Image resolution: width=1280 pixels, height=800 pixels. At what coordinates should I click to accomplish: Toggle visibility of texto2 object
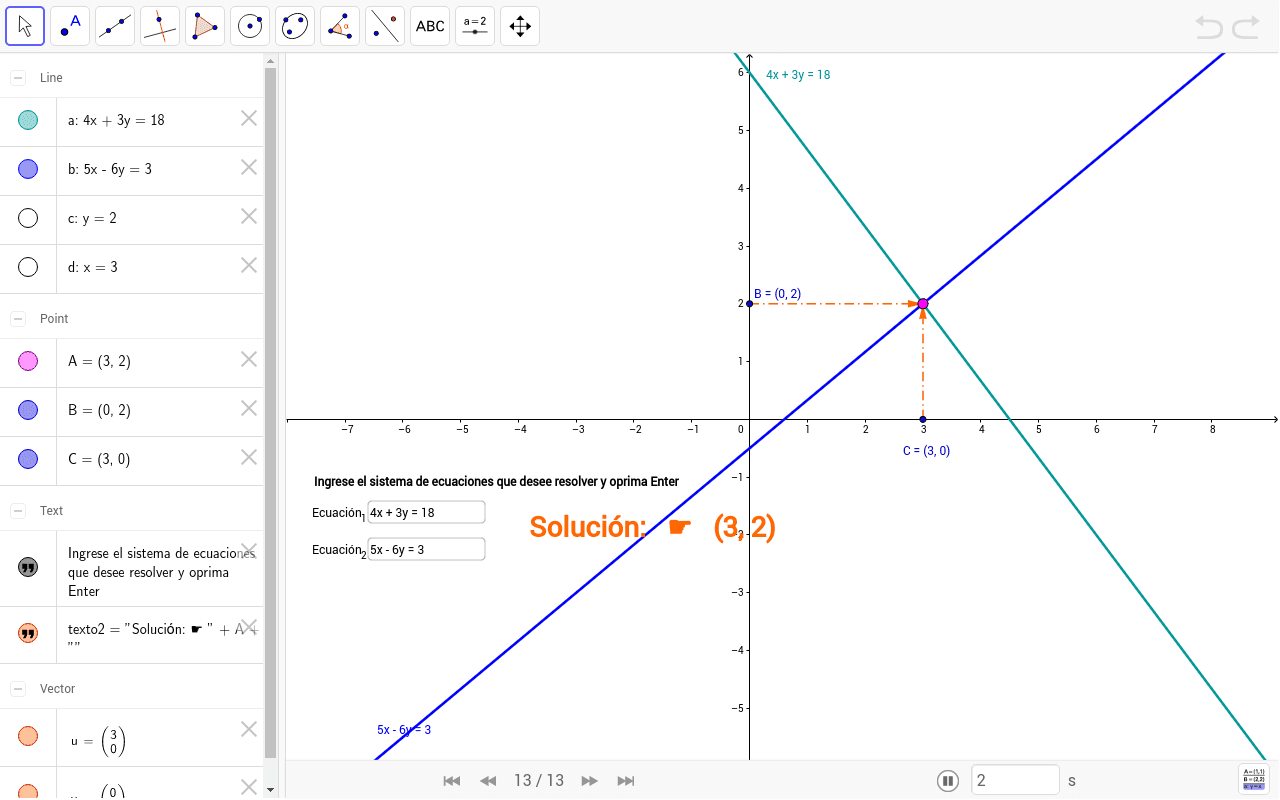pos(28,633)
